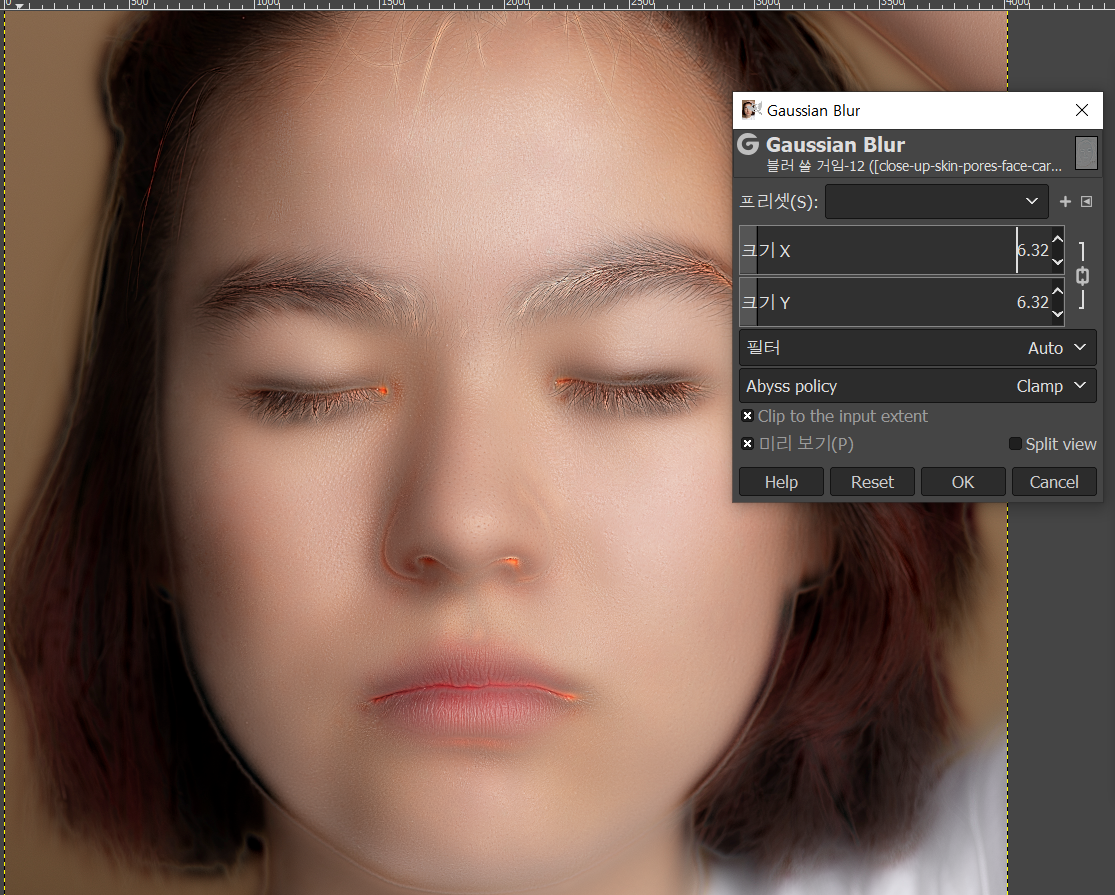
Task: Decrease 크기 Y value with down arrow
Action: coord(1057,313)
